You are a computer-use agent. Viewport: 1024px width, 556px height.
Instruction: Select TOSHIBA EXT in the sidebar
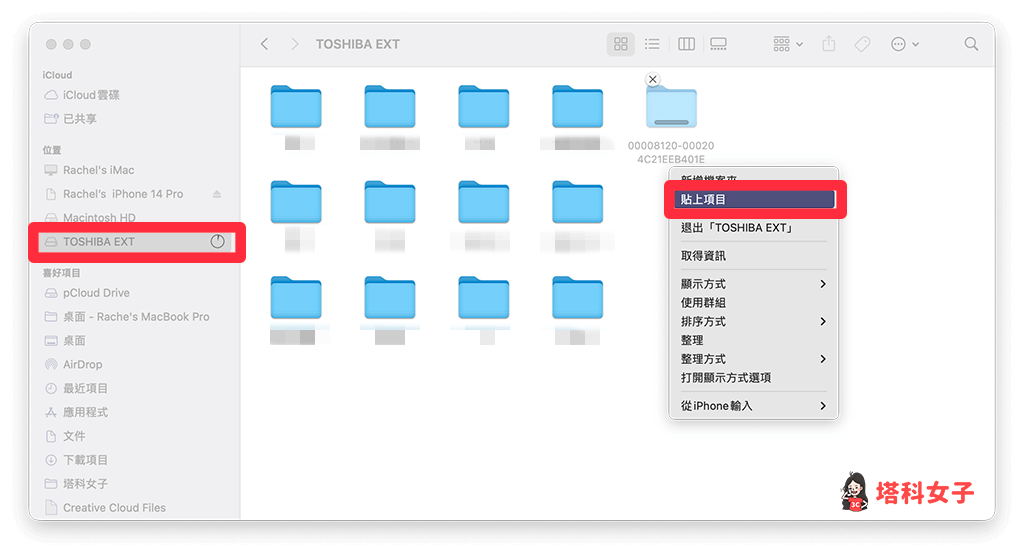tap(136, 242)
